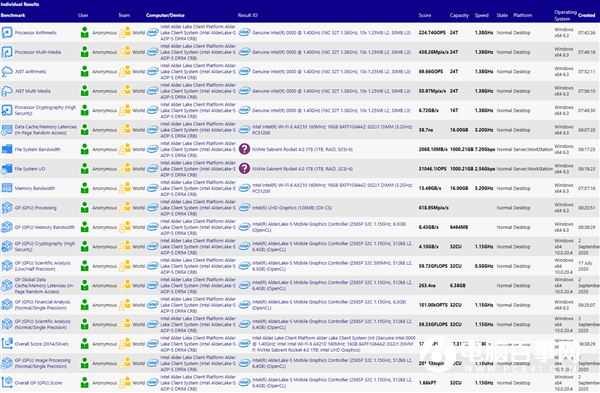600x393 pixels.
Task: Open the Overall GP (GPU) Score link
Action: coord(38,383)
